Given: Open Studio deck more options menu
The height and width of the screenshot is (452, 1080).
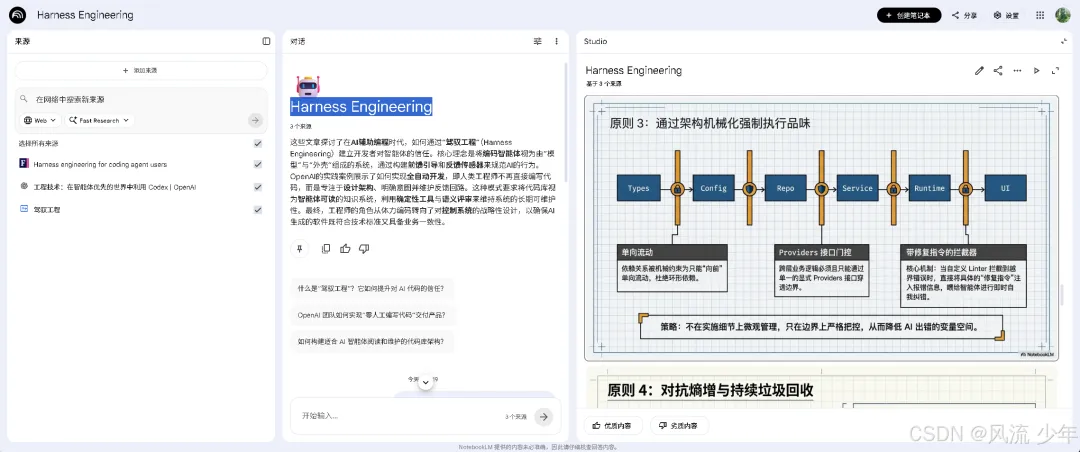Looking at the screenshot, I should point(1017,70).
